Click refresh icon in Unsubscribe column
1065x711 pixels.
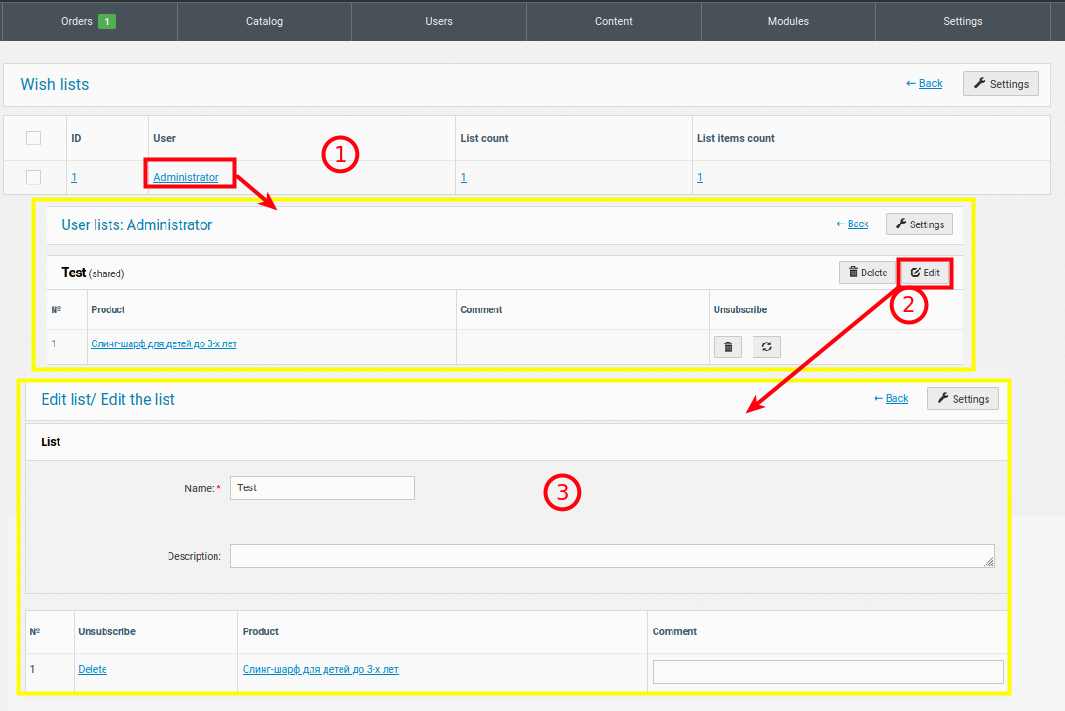click(767, 346)
